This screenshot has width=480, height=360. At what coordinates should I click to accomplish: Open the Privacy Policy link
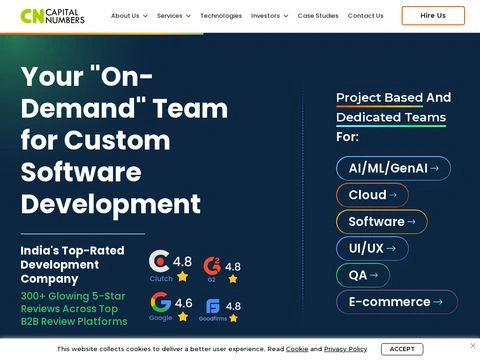[x=345, y=349]
